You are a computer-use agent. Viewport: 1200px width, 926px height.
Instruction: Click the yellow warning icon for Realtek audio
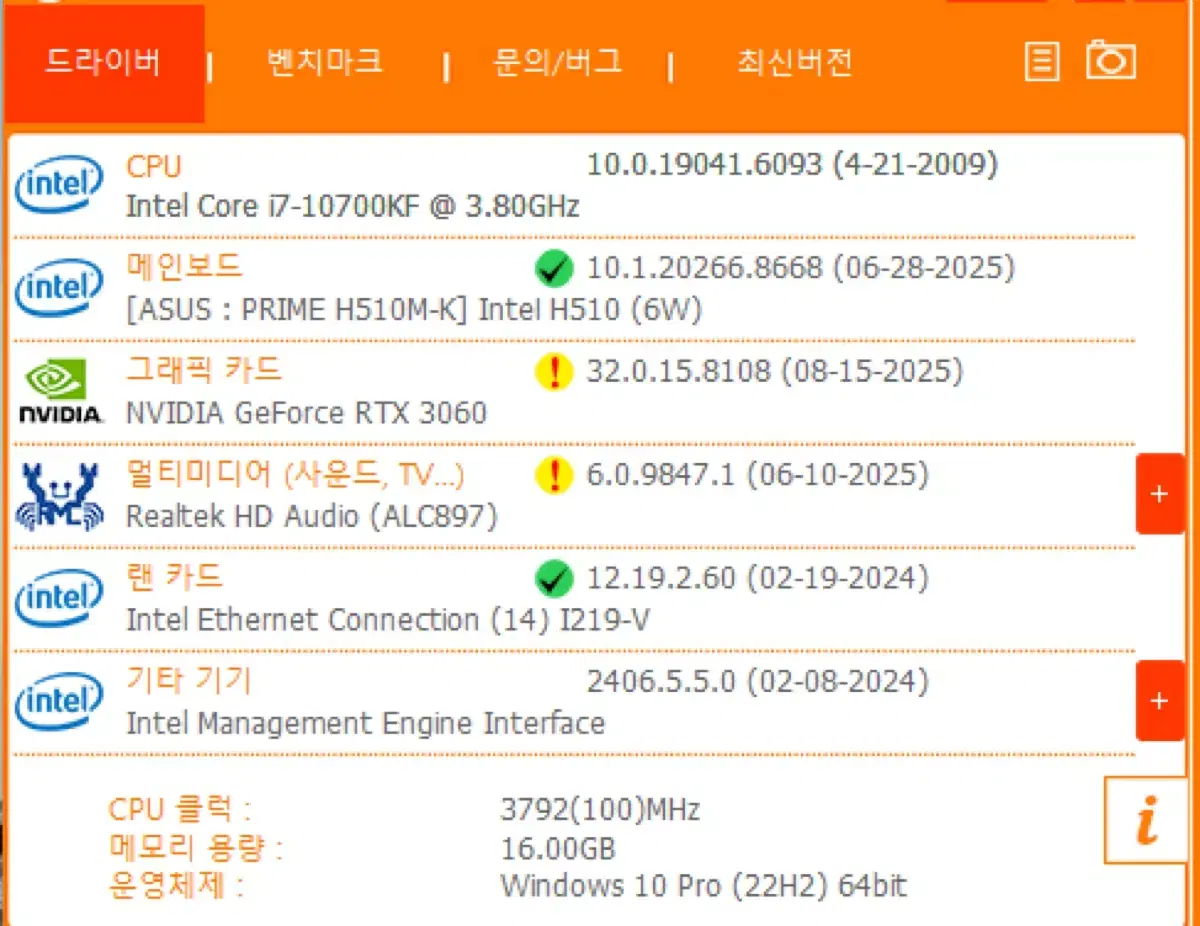pos(553,475)
